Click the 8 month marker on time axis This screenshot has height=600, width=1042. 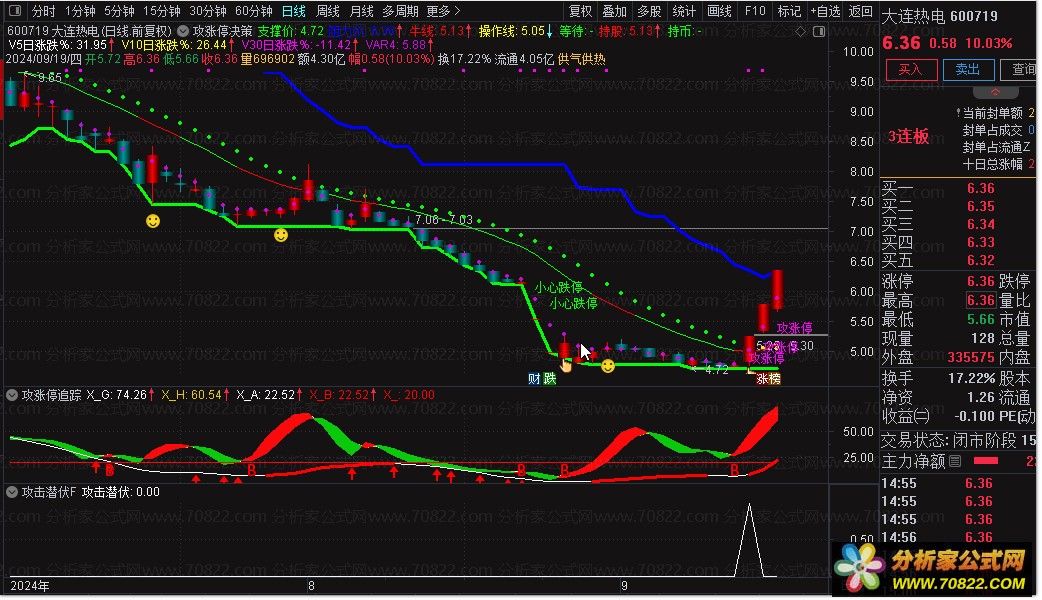pyautogui.click(x=311, y=585)
